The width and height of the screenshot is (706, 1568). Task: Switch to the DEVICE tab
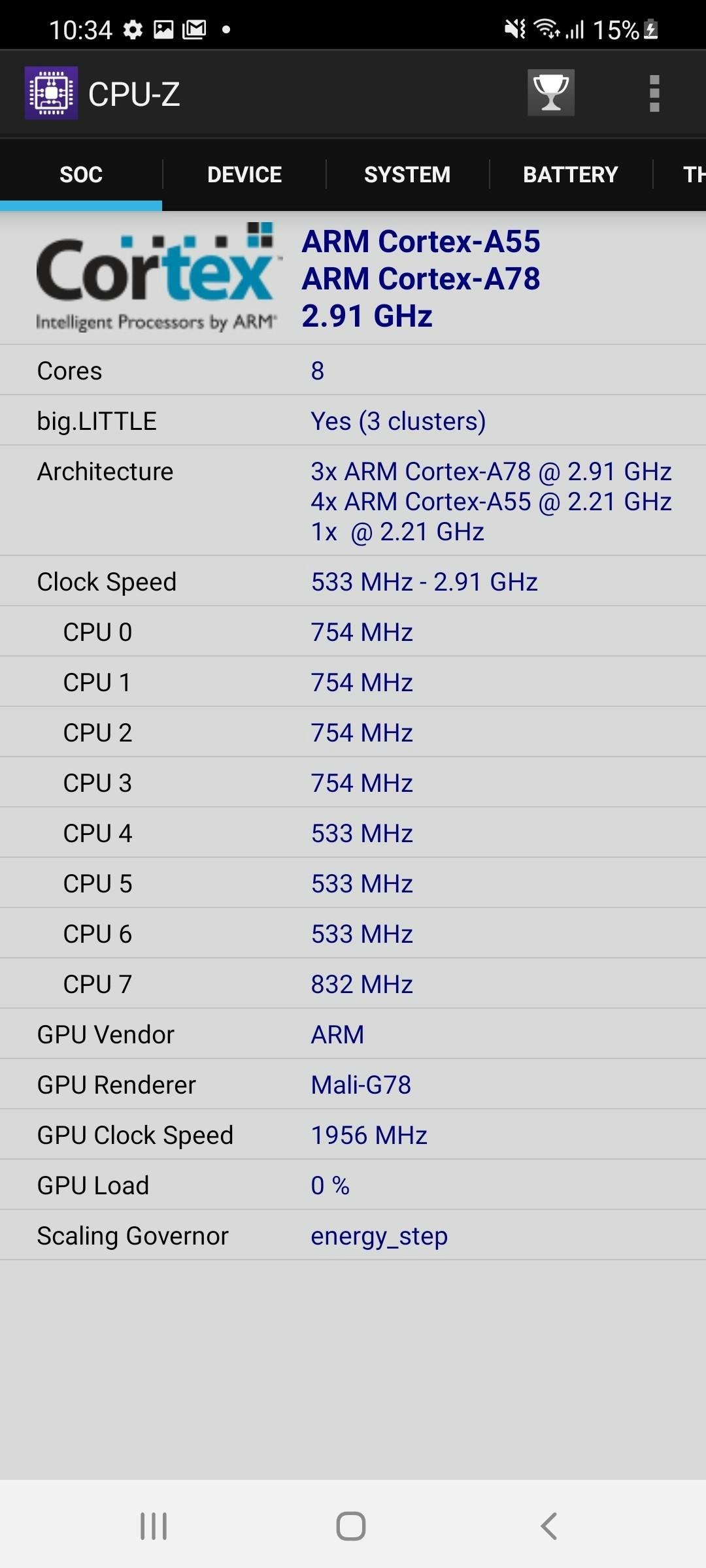(244, 174)
